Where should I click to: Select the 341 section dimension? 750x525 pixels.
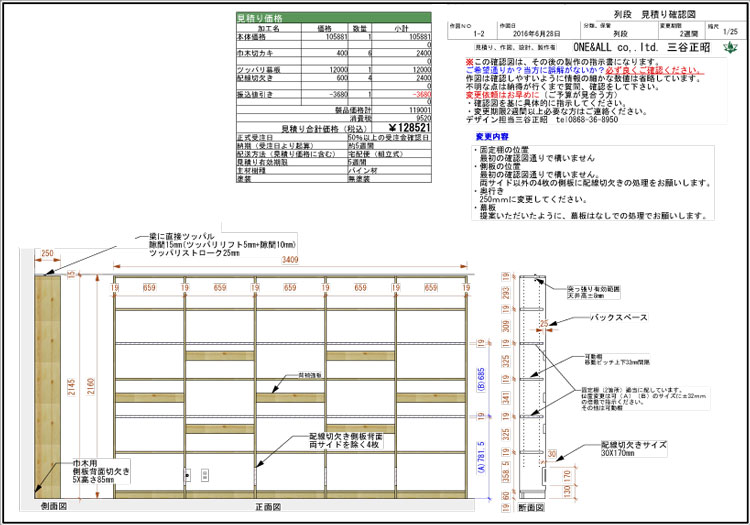coord(506,398)
